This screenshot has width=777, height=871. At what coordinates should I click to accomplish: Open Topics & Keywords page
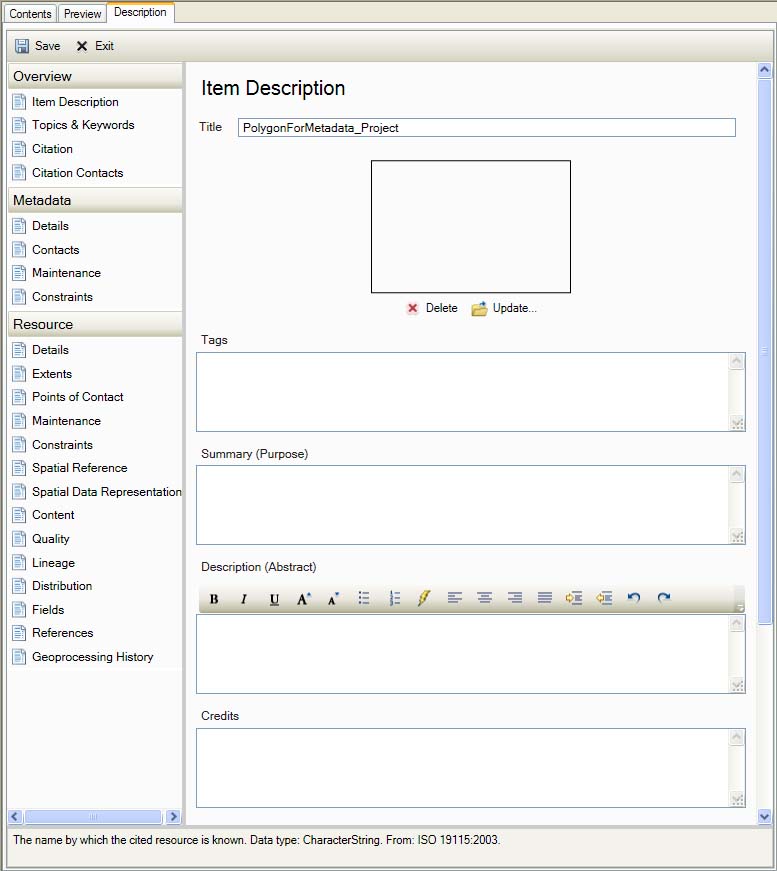pyautogui.click(x=82, y=125)
